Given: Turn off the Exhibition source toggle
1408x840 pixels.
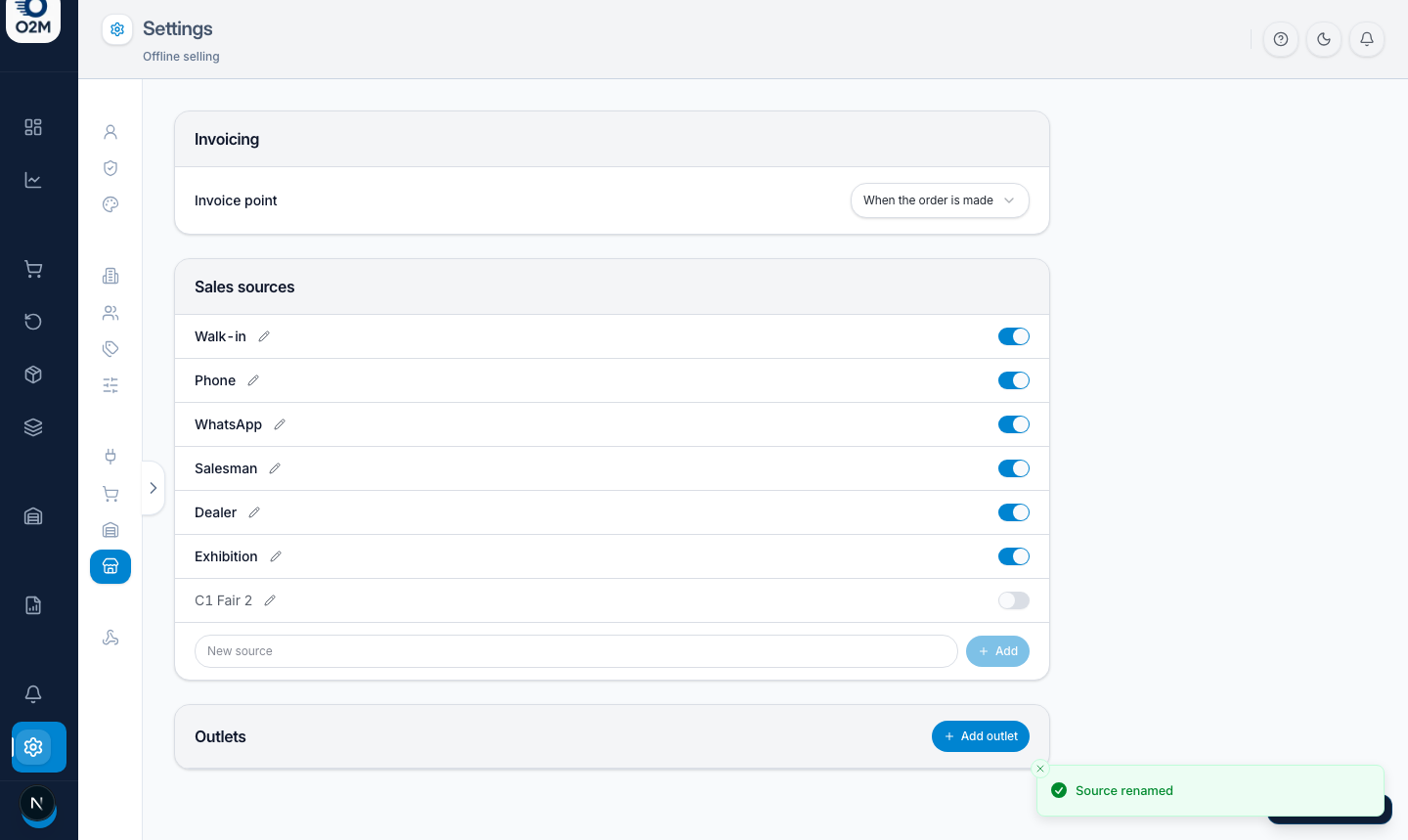Looking at the screenshot, I should click(x=1014, y=556).
